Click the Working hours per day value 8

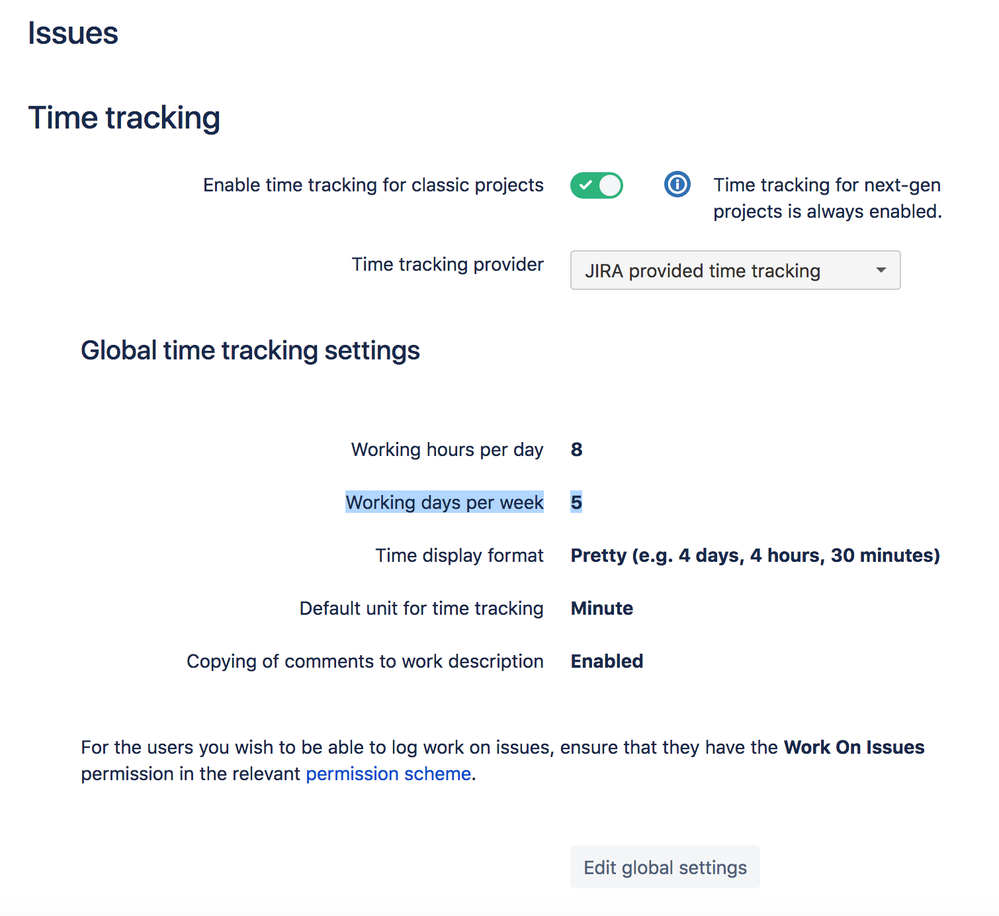point(576,449)
